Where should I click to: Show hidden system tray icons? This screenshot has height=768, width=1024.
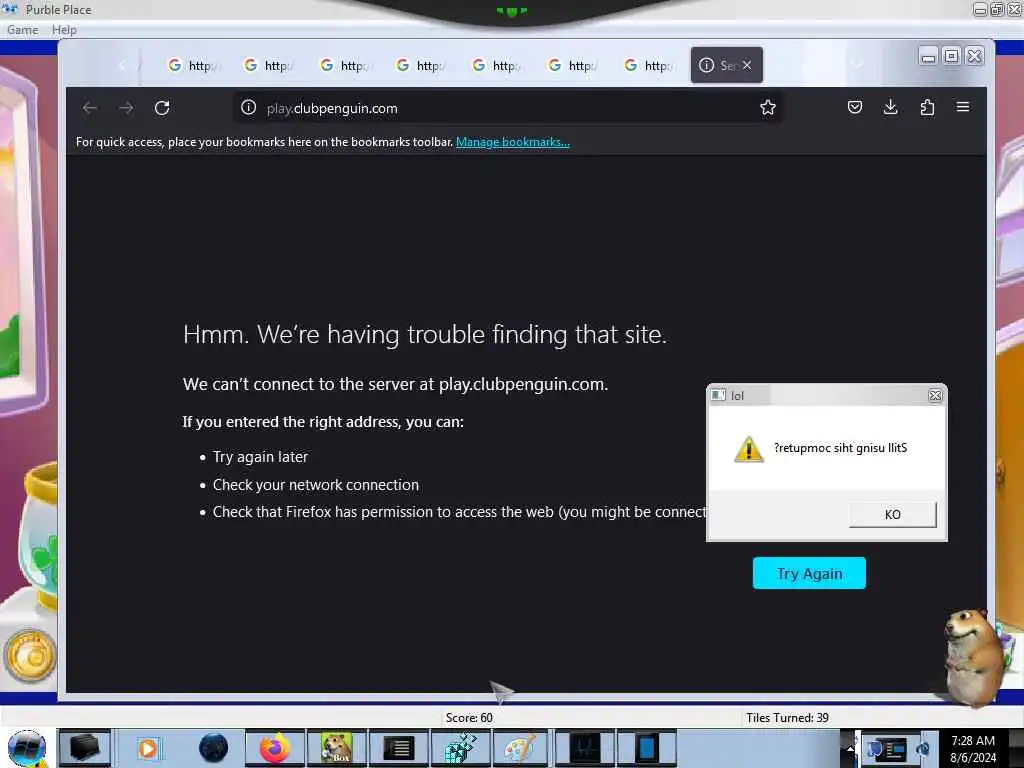pos(849,748)
